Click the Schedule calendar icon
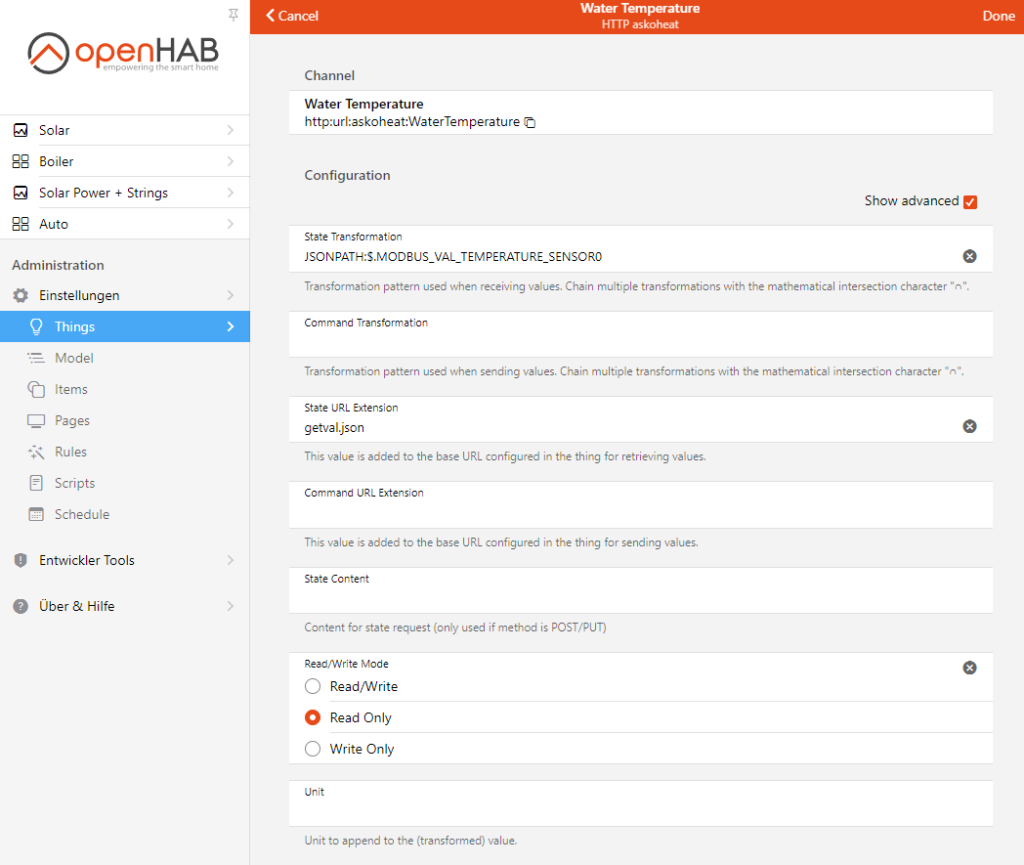1024x865 pixels. [36, 514]
